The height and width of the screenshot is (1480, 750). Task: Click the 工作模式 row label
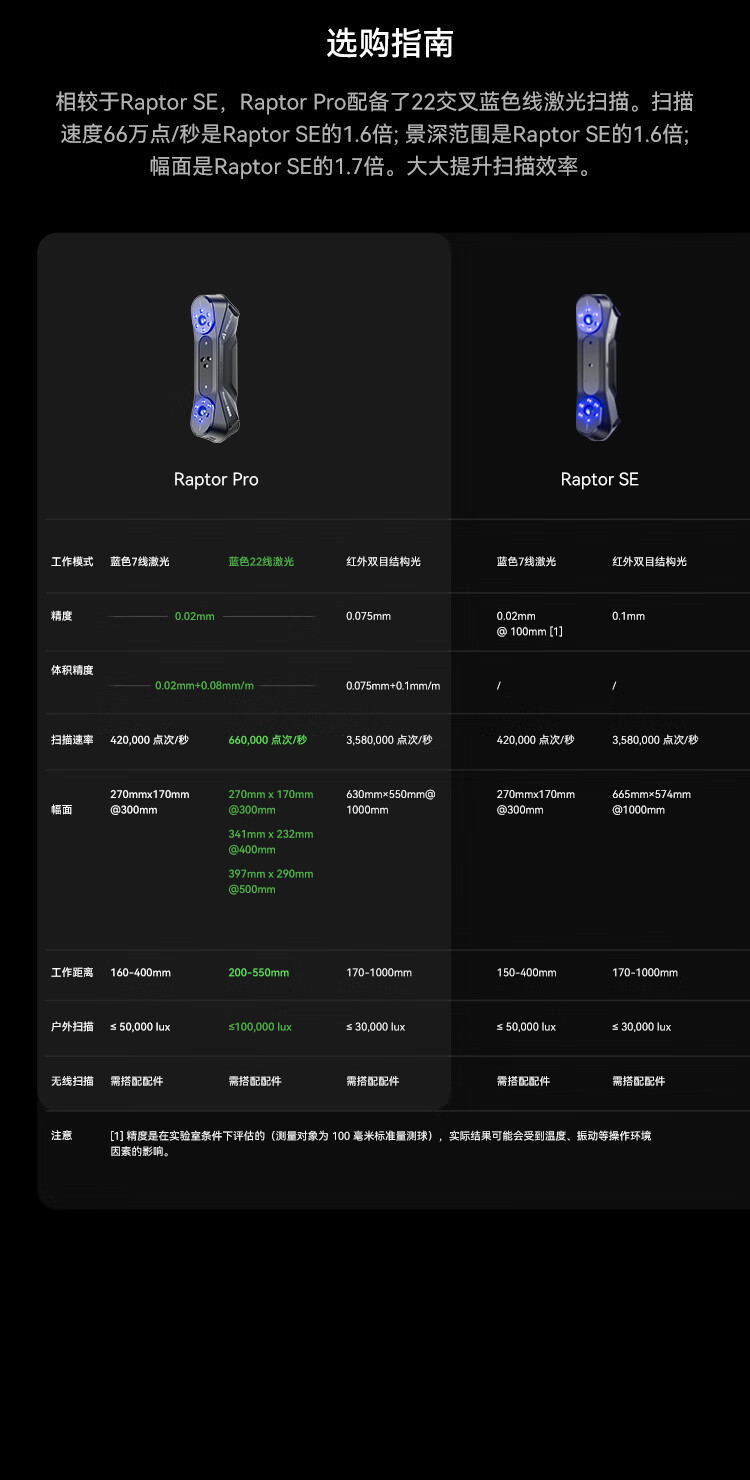tap(72, 562)
